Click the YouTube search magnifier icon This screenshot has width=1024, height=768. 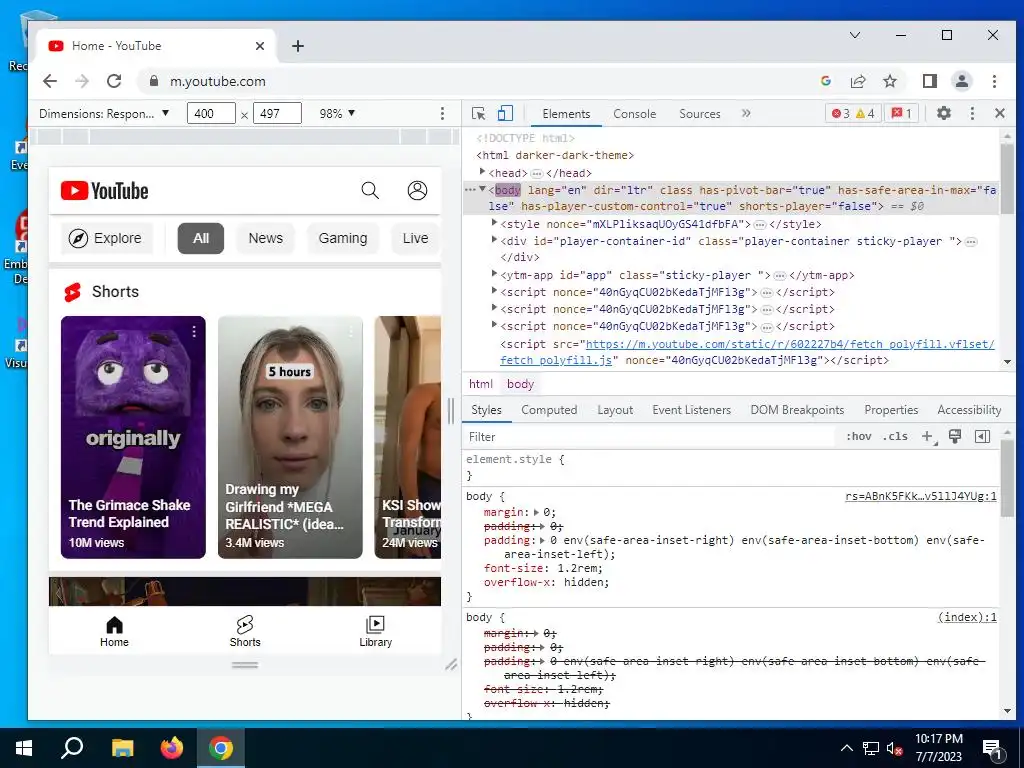[x=370, y=191]
